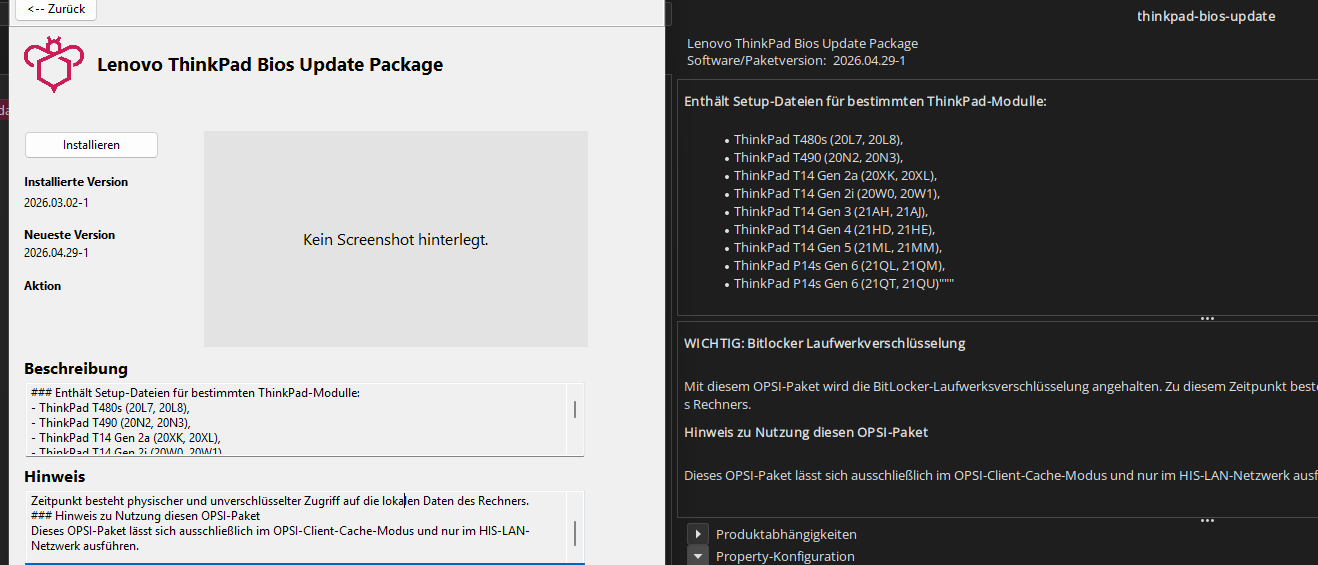
Task: Click 'ThinkPad P14s Gen 6 (21QT, 21QU)' entry
Action: (845, 284)
